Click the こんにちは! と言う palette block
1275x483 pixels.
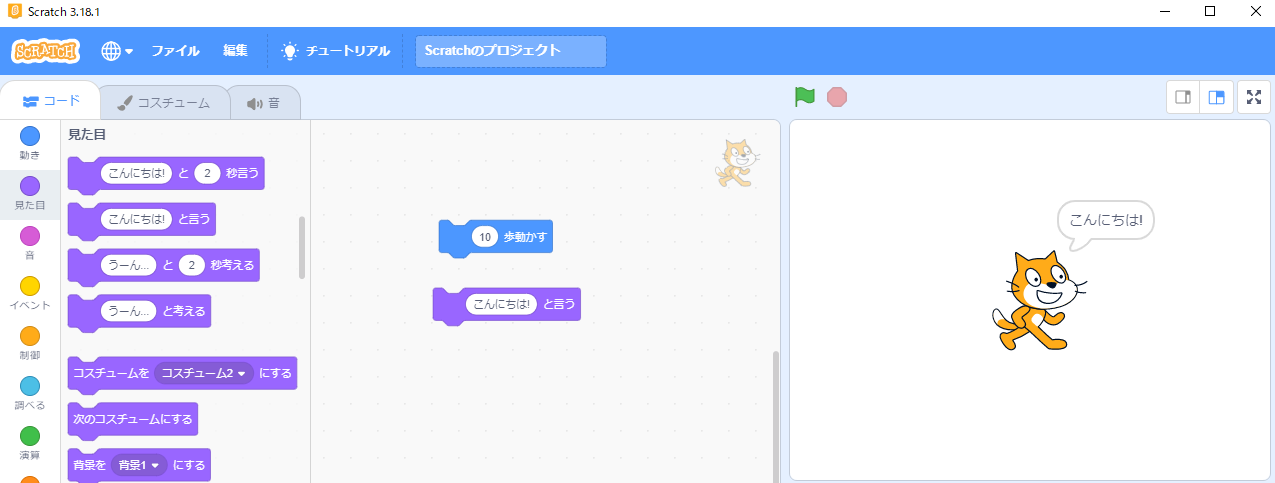point(141,220)
